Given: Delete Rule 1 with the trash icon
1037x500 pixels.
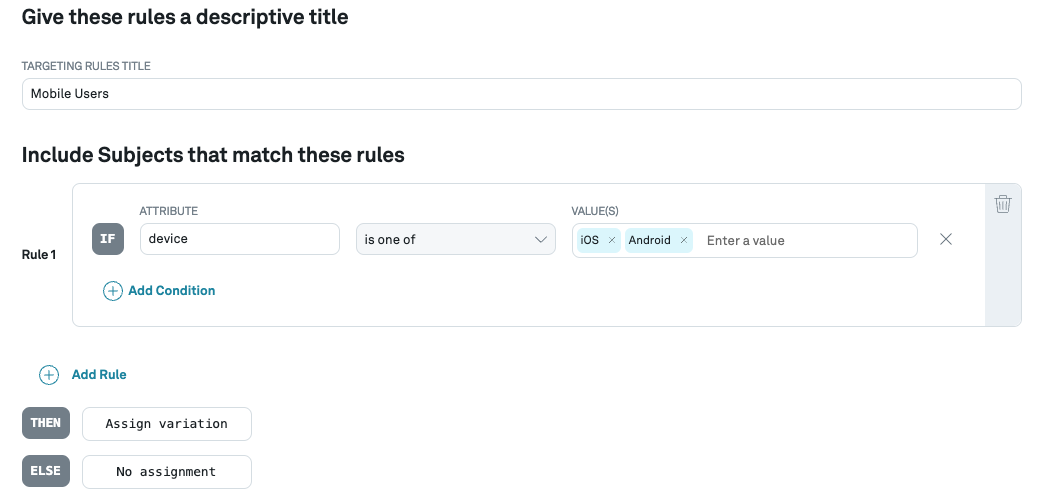Looking at the screenshot, I should click(1003, 204).
